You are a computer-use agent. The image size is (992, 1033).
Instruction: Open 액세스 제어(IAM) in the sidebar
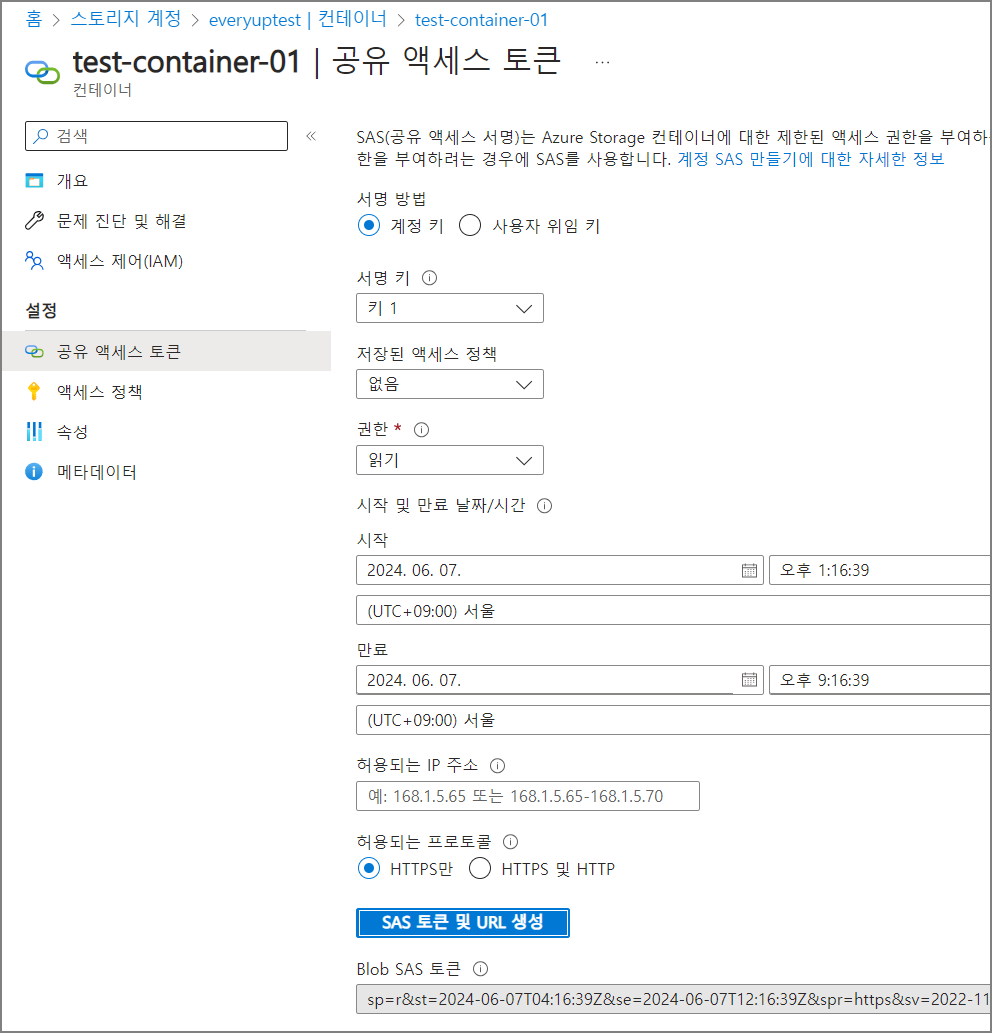click(120, 261)
